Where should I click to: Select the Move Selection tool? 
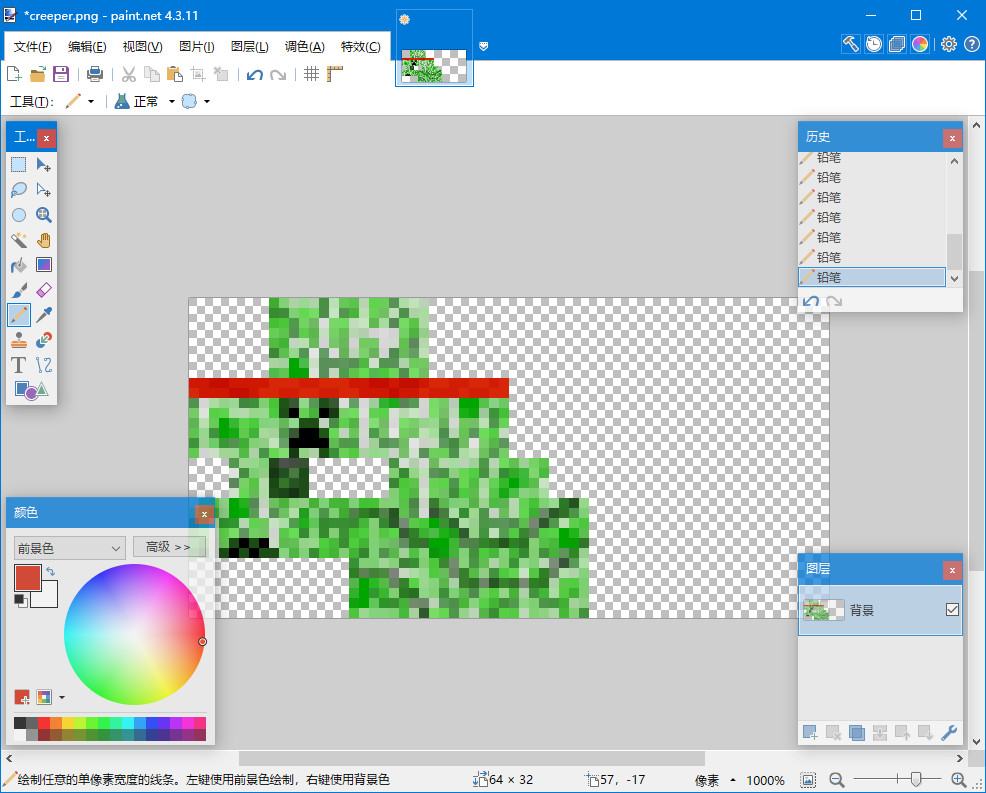43,190
